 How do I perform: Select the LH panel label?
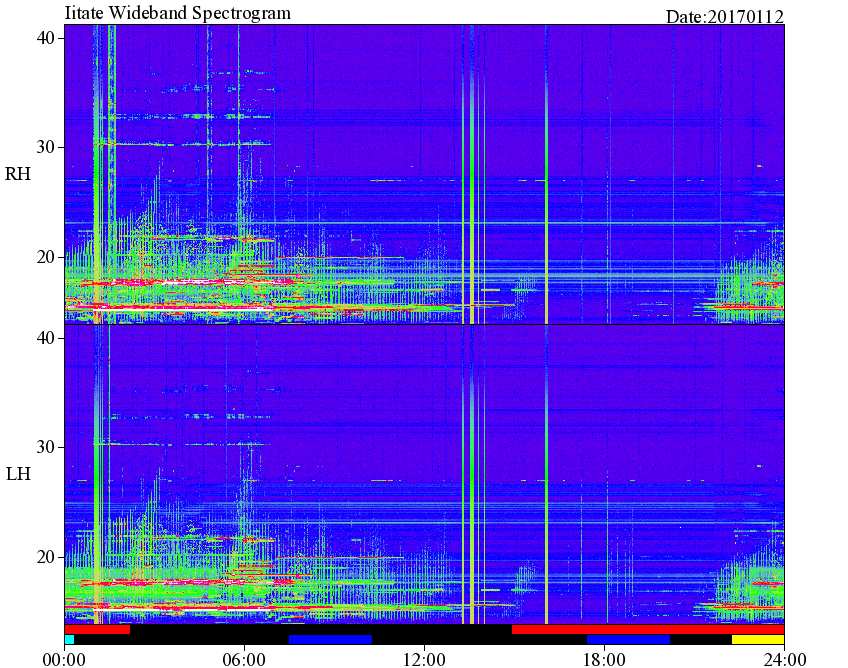tap(18, 474)
